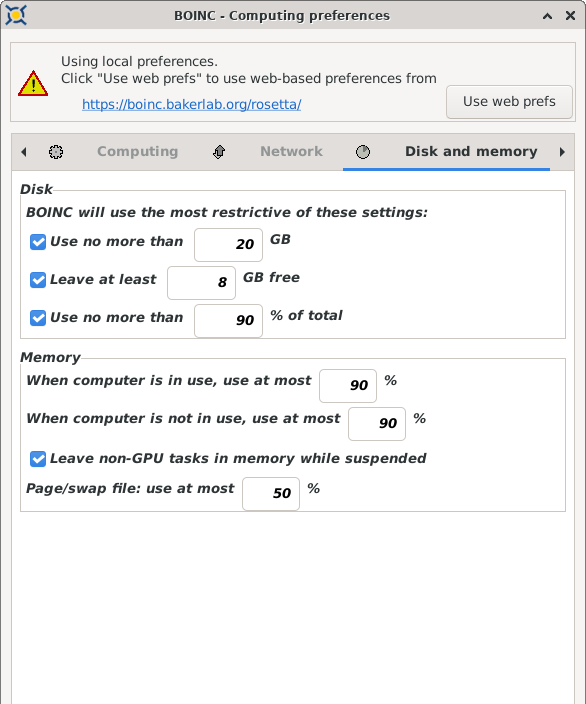
Task: Roll up window using title bar caret
Action: tap(547, 16)
